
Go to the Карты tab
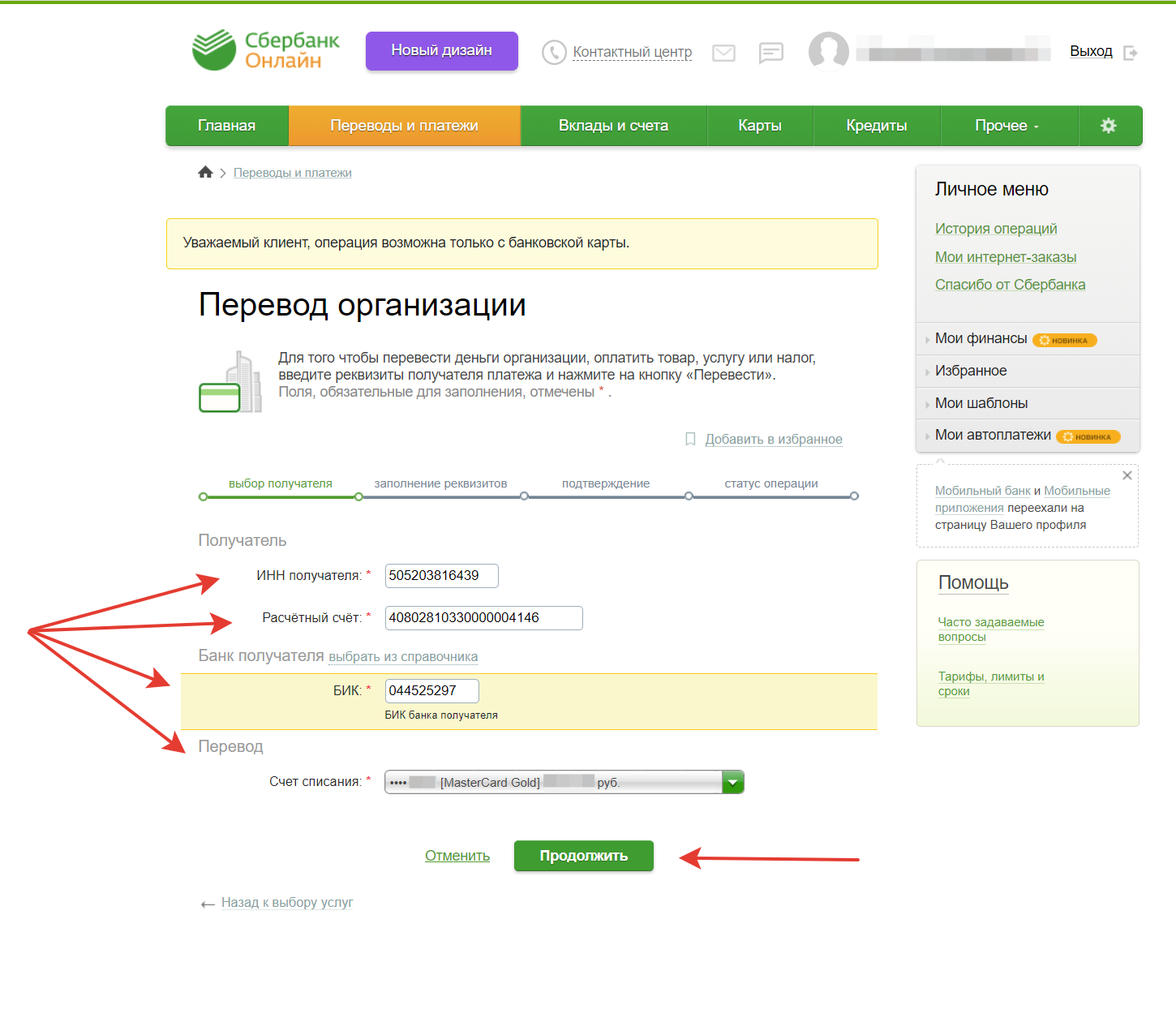[759, 126]
